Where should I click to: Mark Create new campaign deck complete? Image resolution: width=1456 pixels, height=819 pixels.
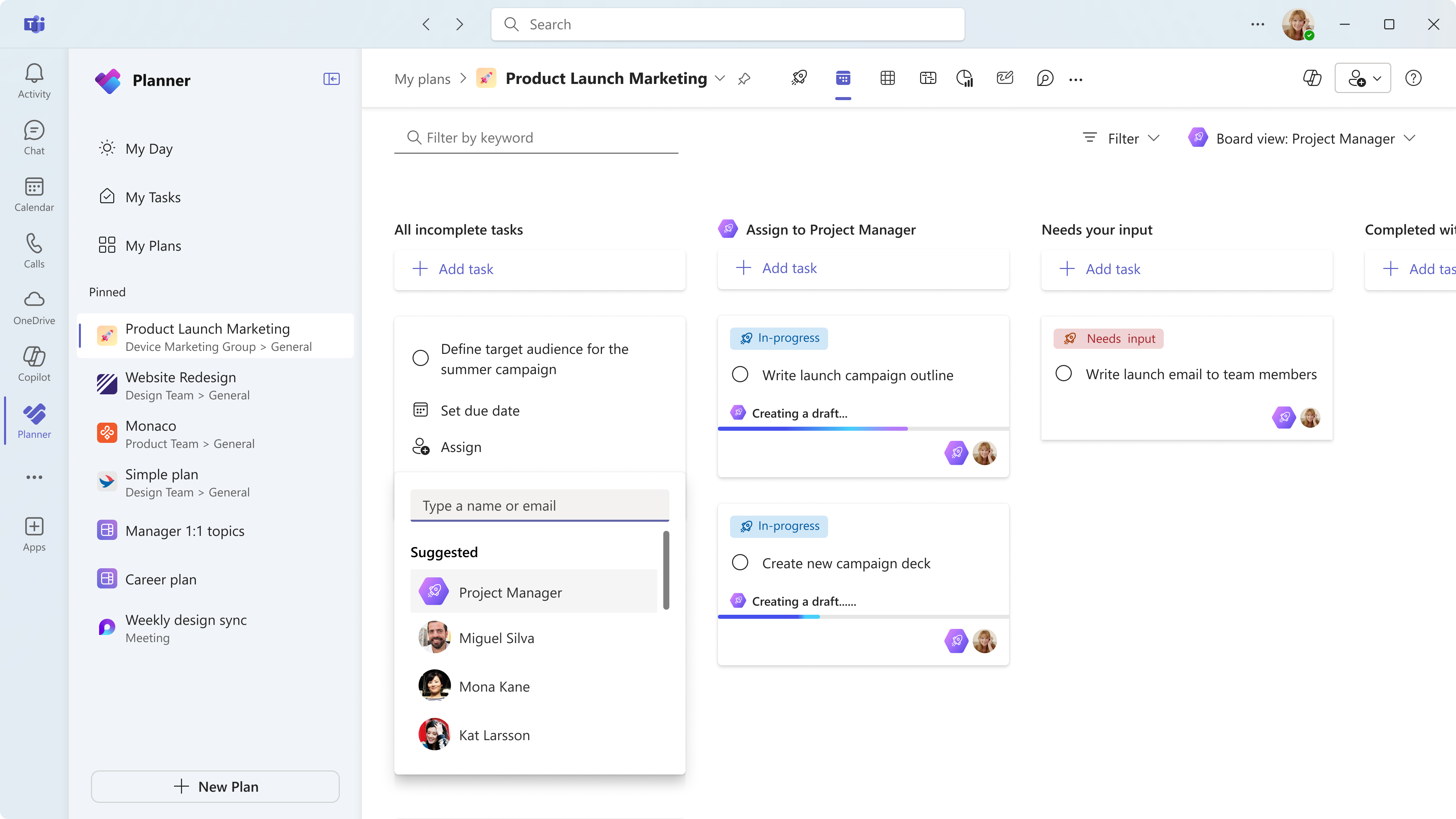[740, 563]
